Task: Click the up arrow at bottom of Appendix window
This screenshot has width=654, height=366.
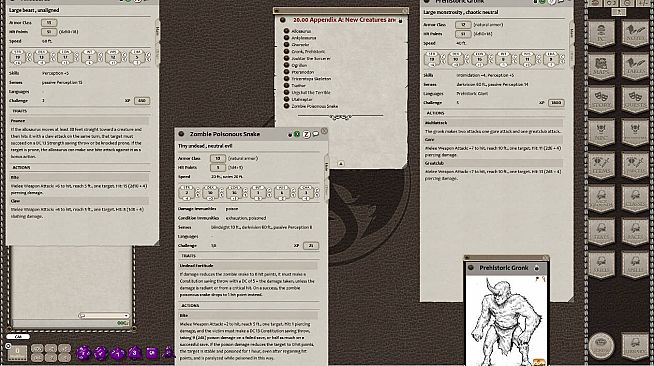Action: pyautogui.click(x=341, y=164)
